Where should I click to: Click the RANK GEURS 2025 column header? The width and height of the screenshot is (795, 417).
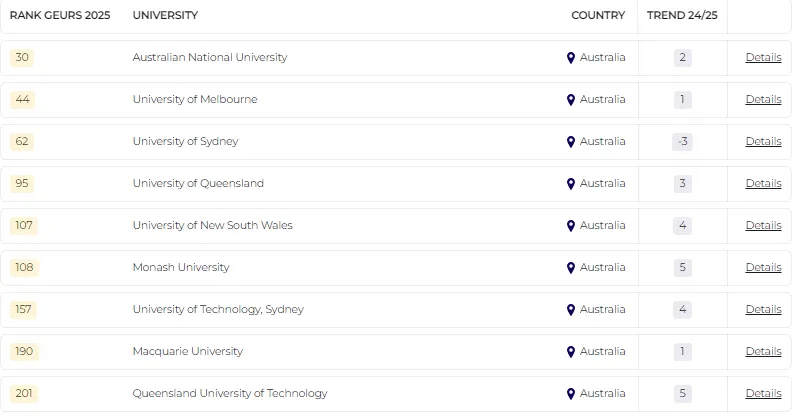[60, 16]
